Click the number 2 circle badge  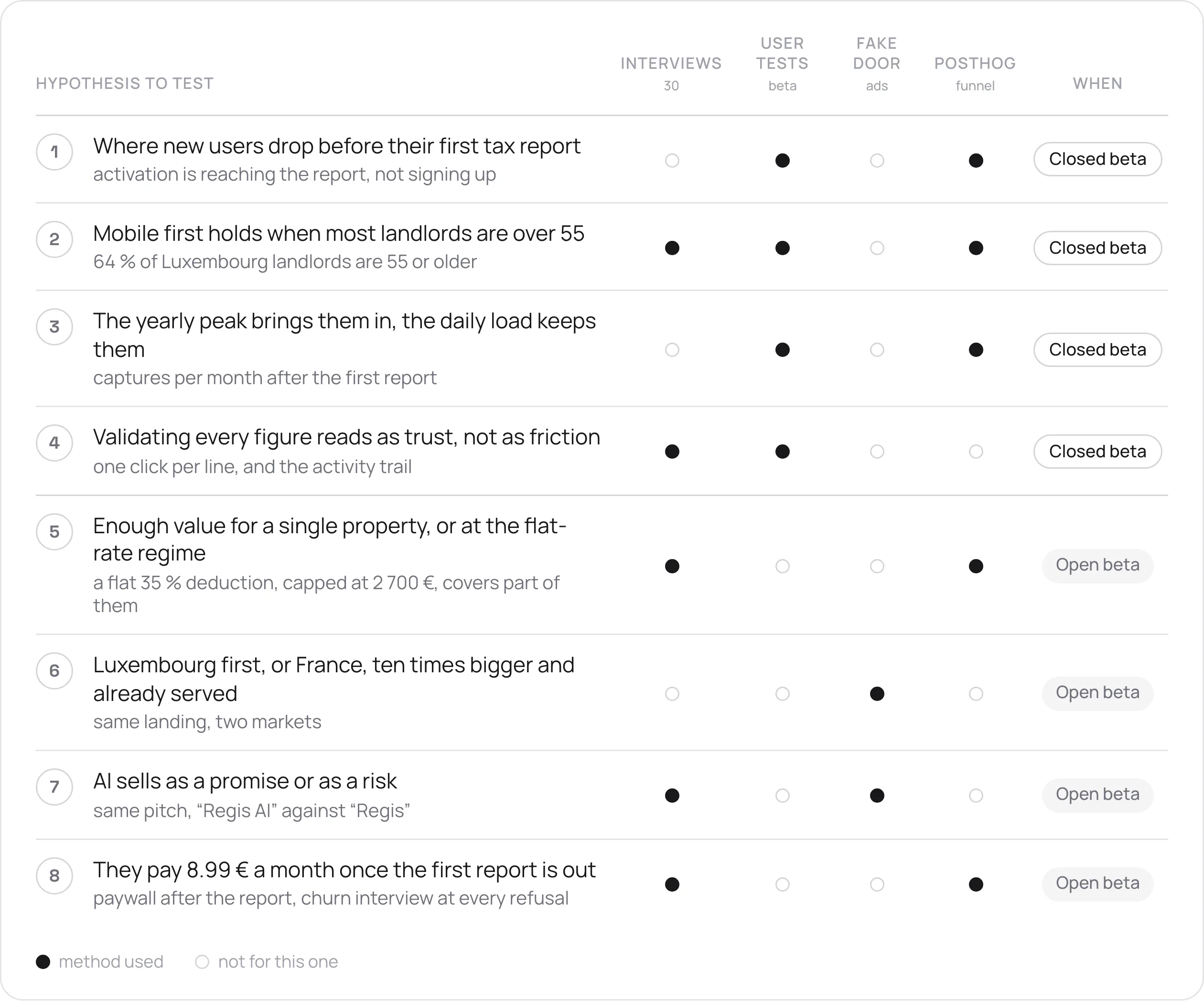pos(54,239)
